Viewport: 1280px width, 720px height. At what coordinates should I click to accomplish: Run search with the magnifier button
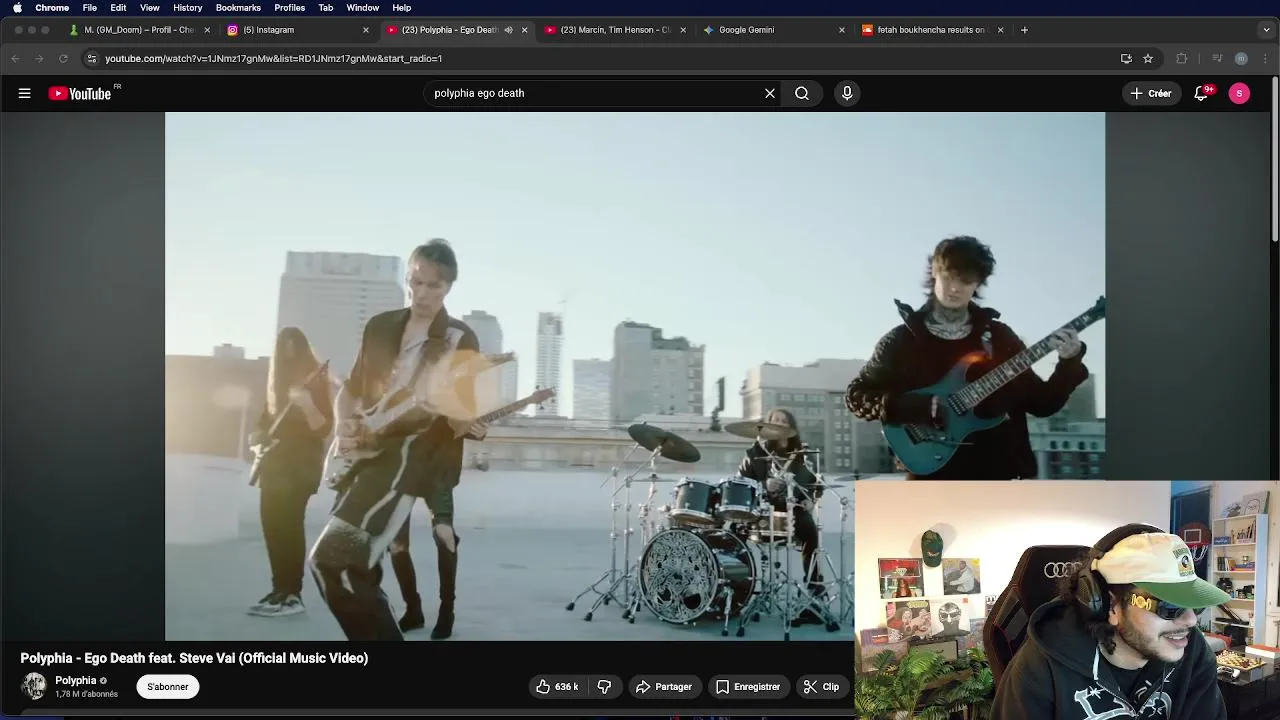coord(802,93)
